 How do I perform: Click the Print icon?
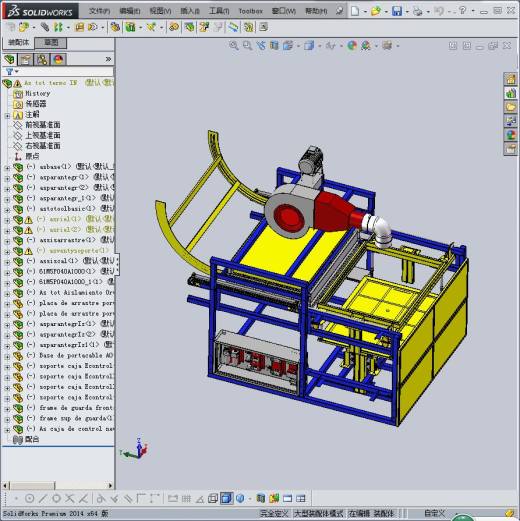(x=417, y=11)
